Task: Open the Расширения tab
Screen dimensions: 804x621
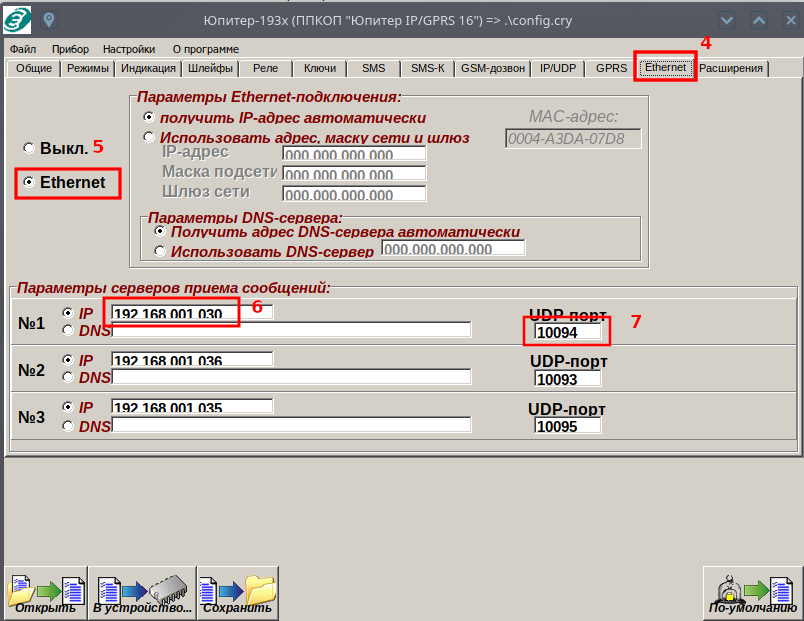Action: tap(731, 68)
